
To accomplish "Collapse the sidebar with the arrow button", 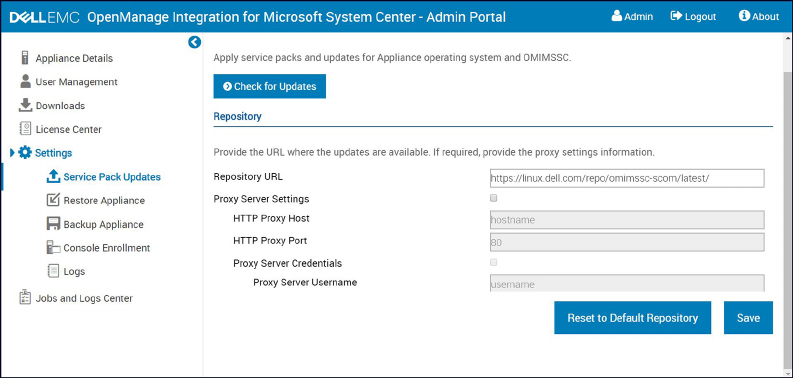I will point(195,42).
